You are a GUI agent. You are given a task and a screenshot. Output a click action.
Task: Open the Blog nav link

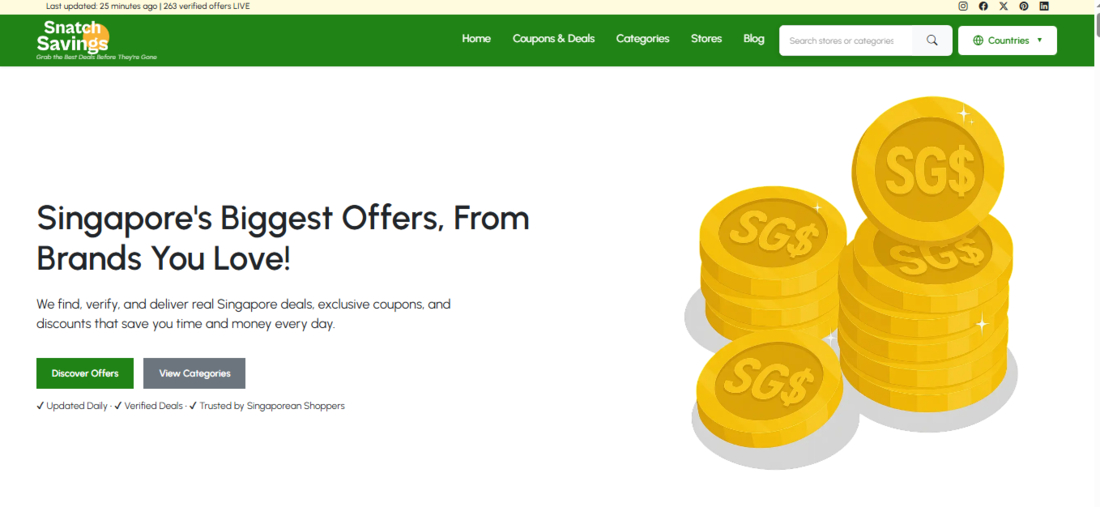click(754, 39)
